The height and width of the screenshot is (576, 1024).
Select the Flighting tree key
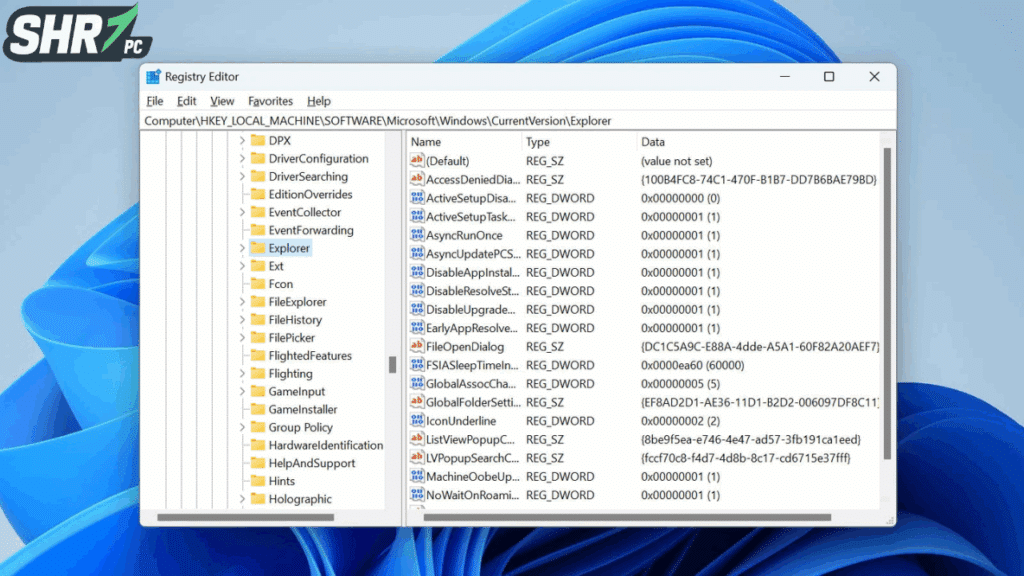click(291, 374)
